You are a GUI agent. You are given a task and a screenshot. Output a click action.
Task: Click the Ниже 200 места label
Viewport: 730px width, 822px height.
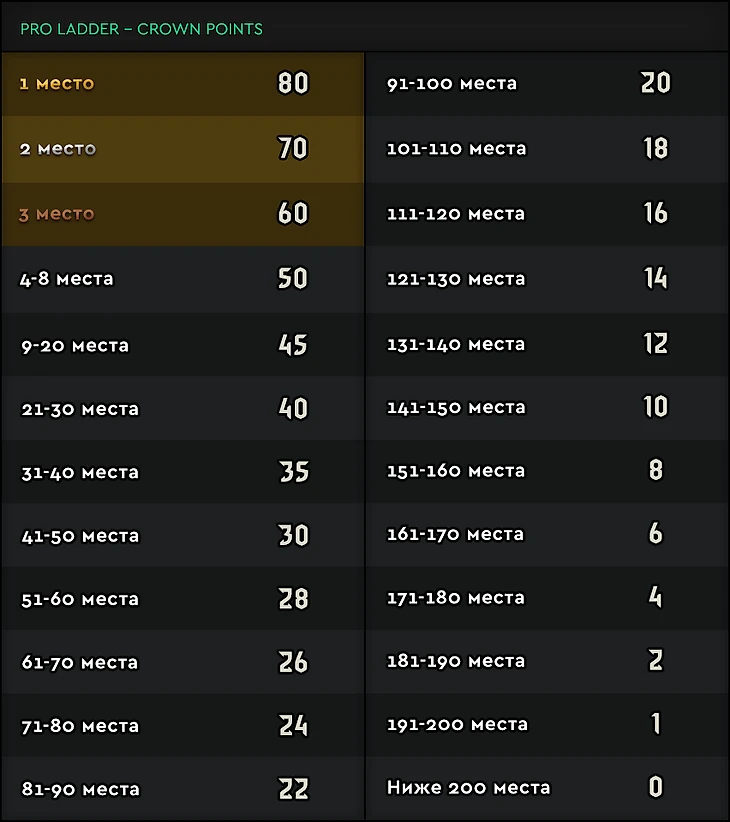[468, 787]
